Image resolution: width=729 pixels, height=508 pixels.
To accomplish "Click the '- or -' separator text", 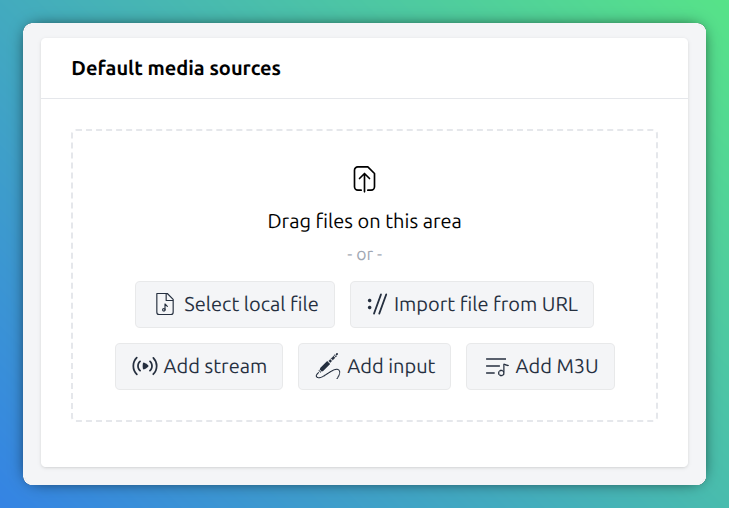I will pyautogui.click(x=364, y=255).
